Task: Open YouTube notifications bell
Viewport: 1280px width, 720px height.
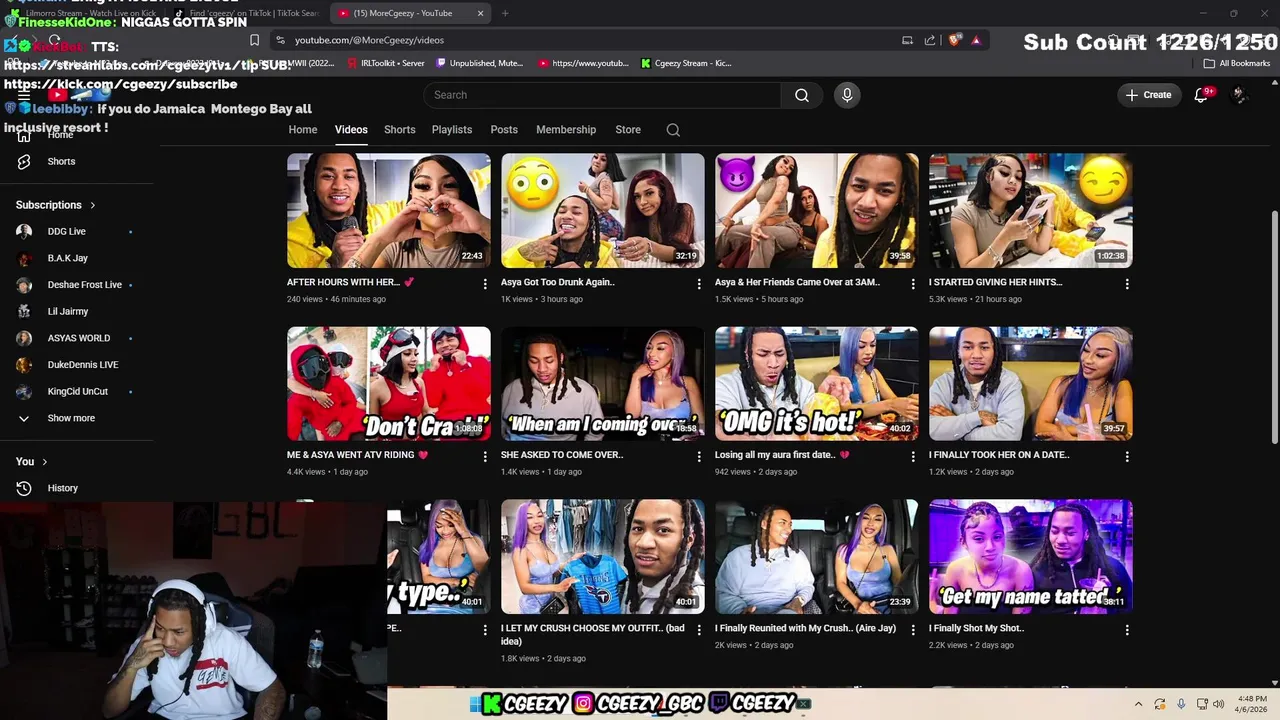Action: (x=1201, y=95)
